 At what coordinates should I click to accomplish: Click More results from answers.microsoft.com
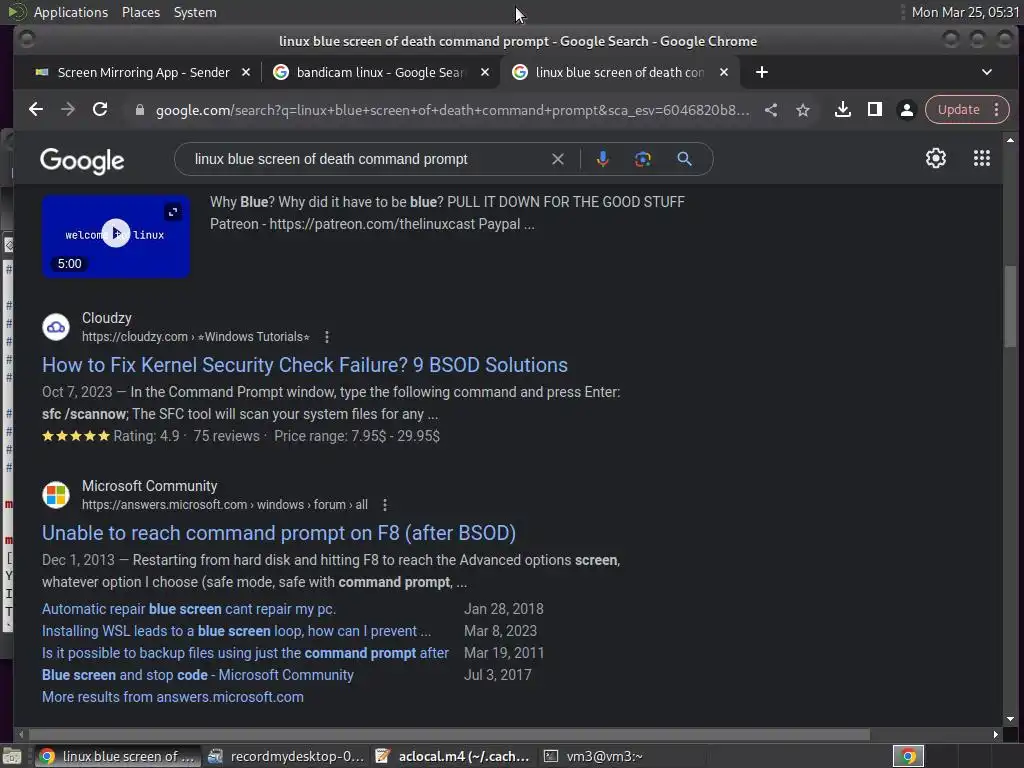173,697
